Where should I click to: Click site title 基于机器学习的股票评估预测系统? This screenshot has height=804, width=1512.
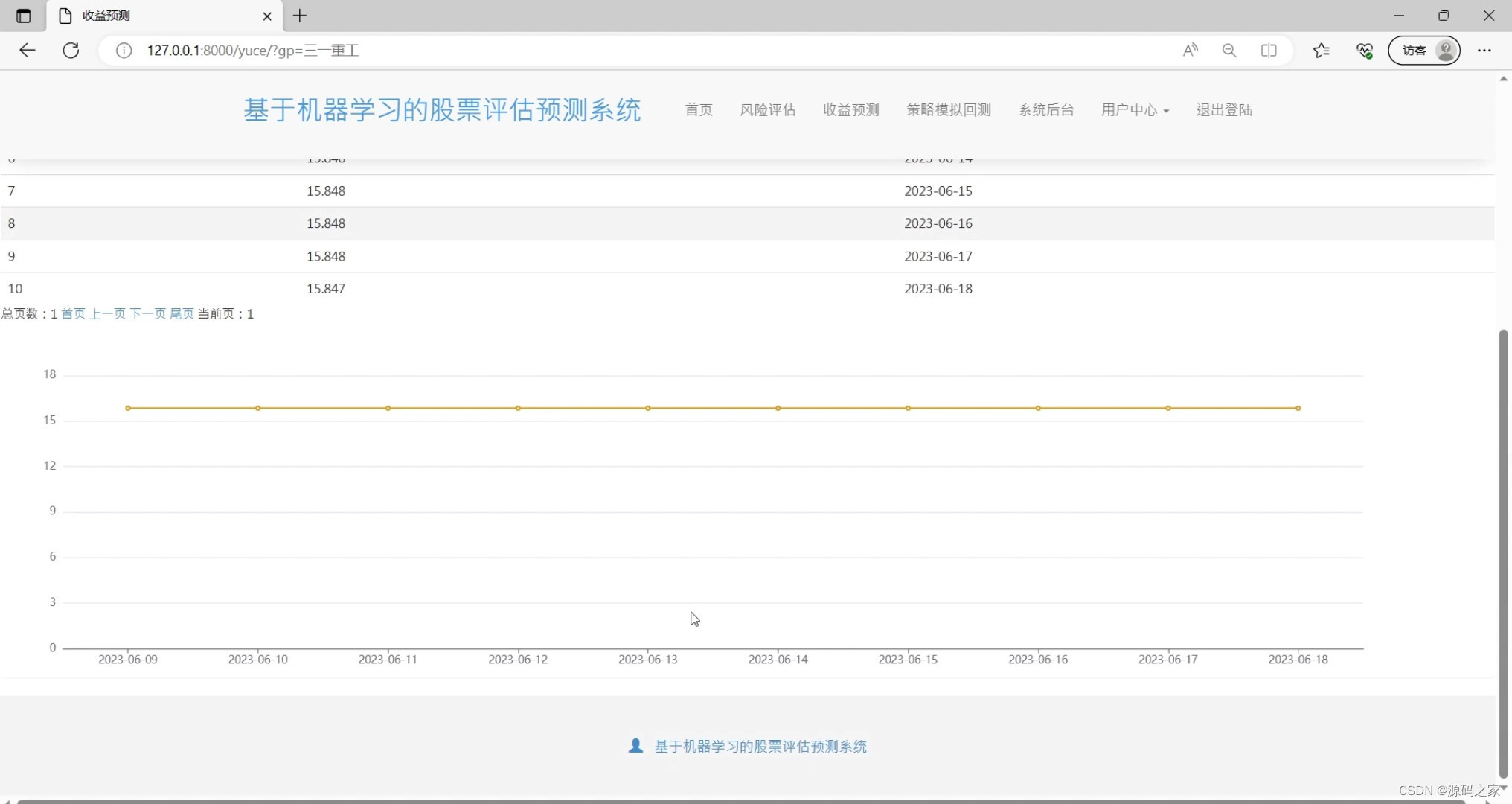(x=442, y=110)
